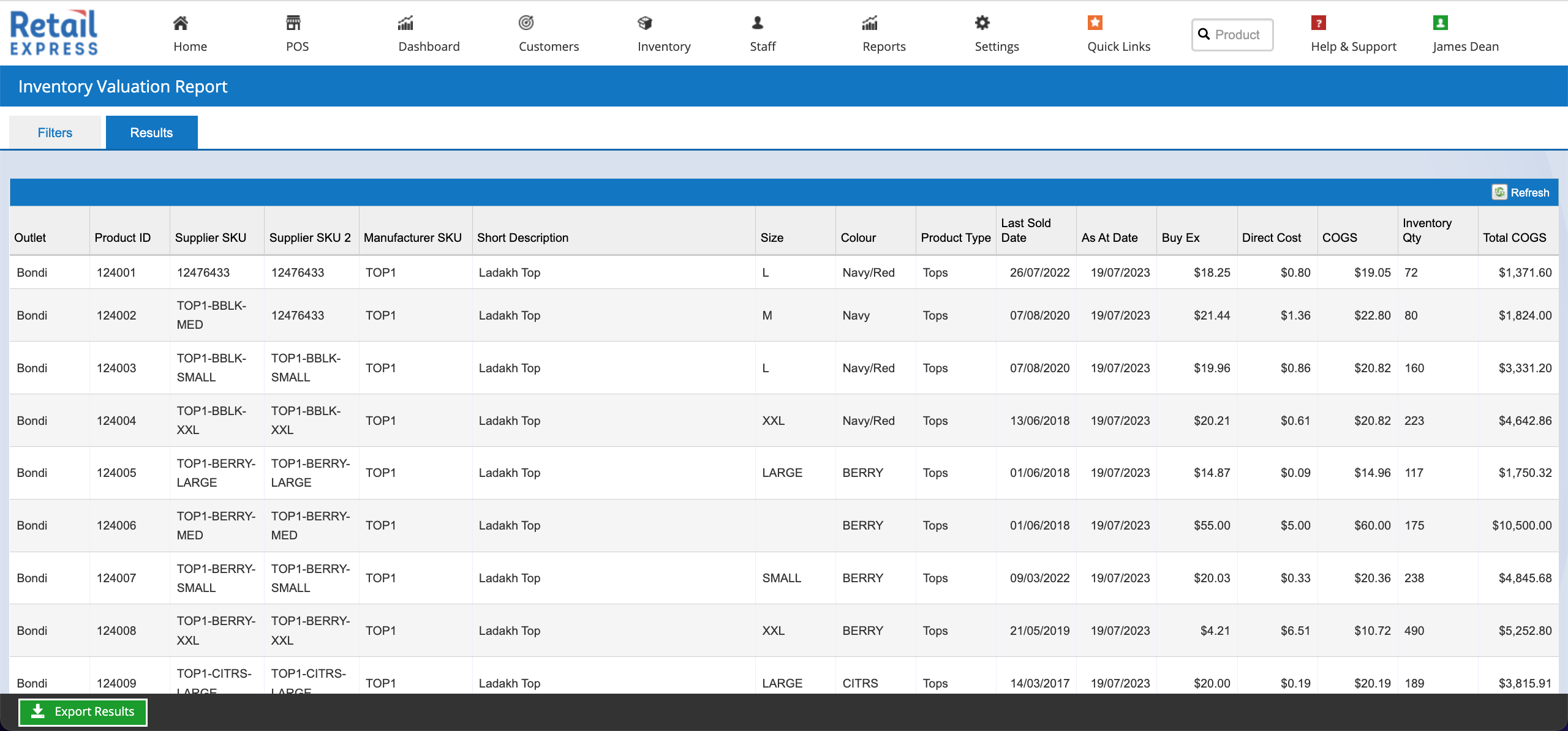1568x731 pixels.
Task: Click the search magnifier icon
Action: pos(1204,35)
